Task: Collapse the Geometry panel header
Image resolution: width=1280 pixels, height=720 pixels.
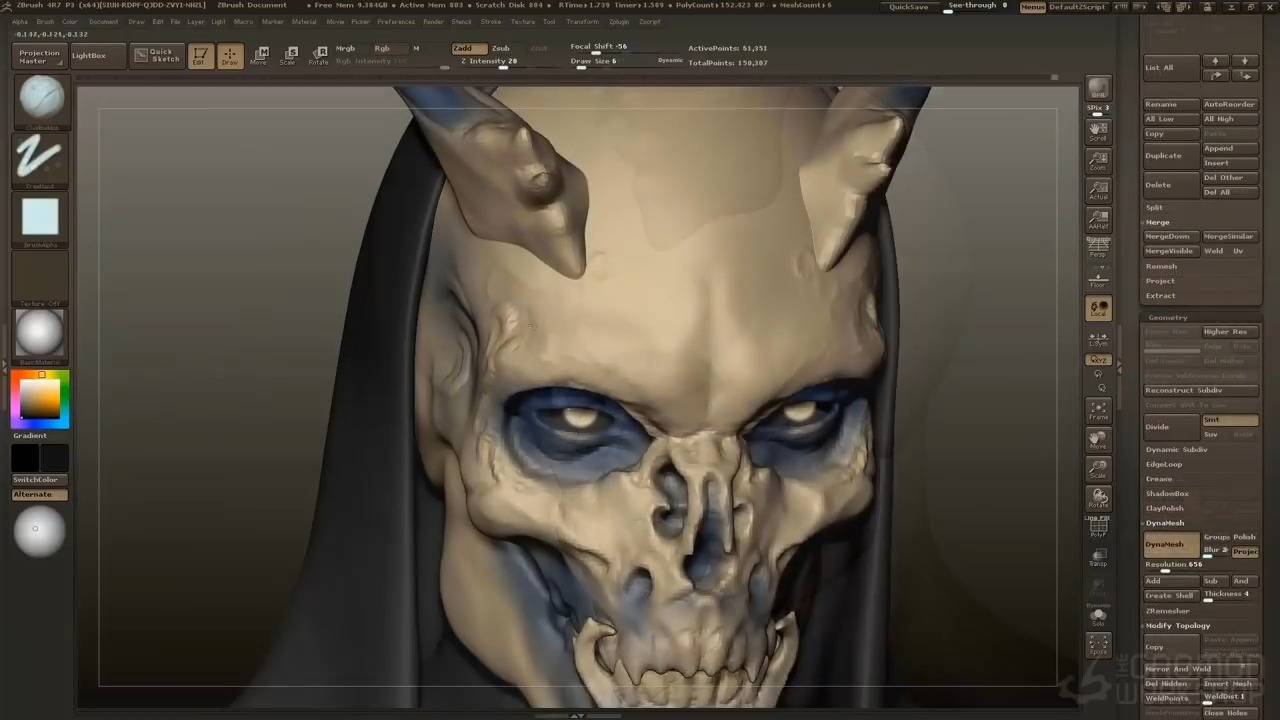Action: click(x=1167, y=317)
